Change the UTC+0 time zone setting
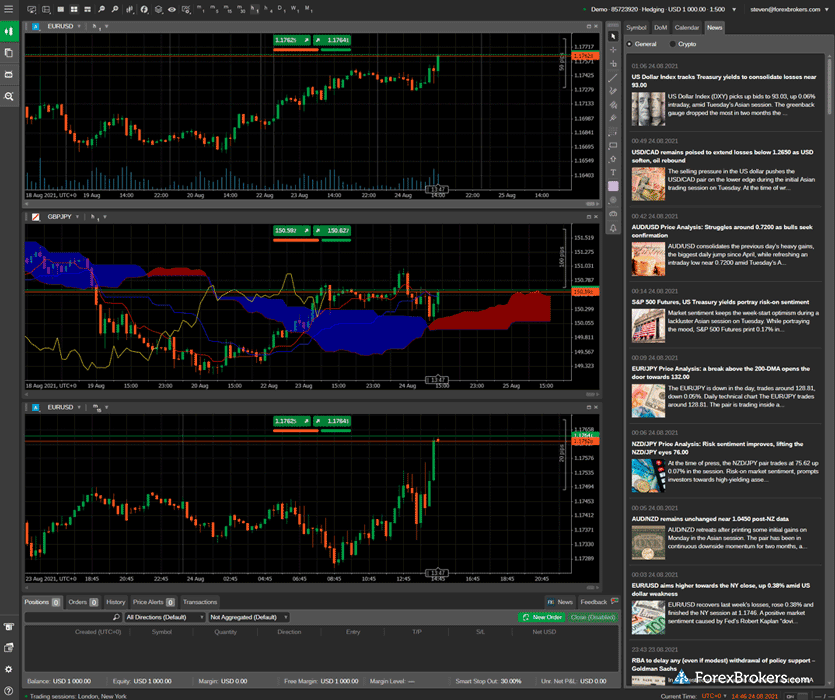 714,696
